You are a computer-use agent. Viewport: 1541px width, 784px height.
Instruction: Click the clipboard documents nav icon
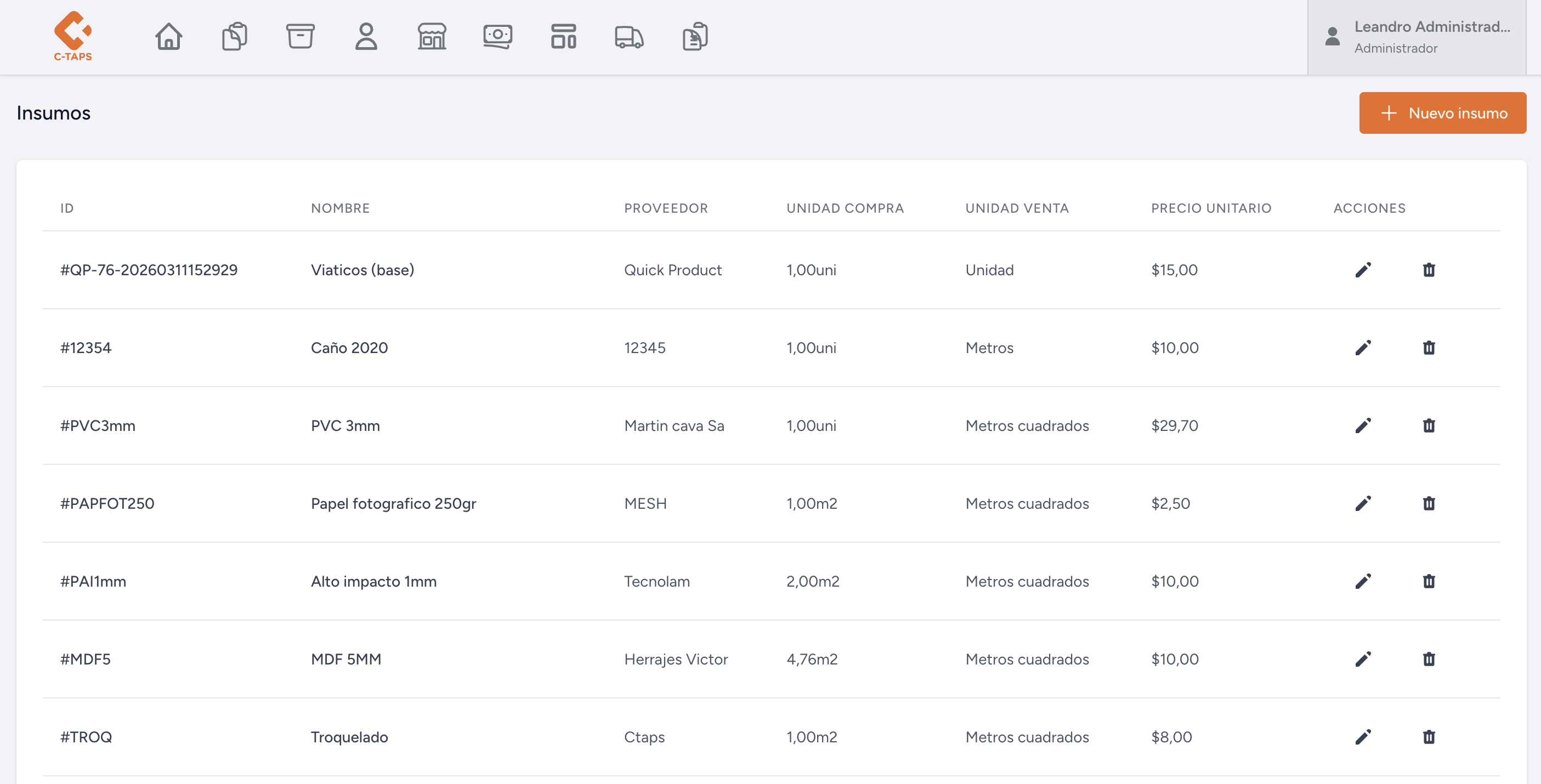[235, 37]
